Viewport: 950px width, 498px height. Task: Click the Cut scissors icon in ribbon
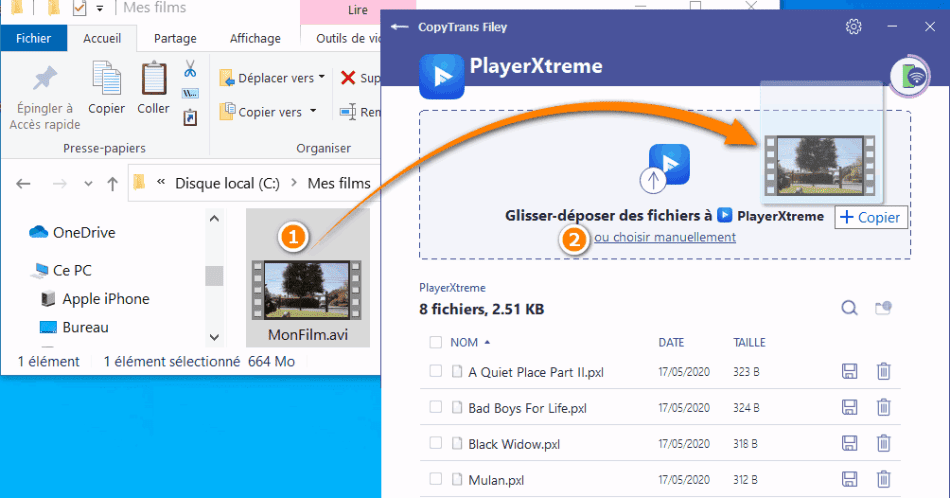point(190,70)
